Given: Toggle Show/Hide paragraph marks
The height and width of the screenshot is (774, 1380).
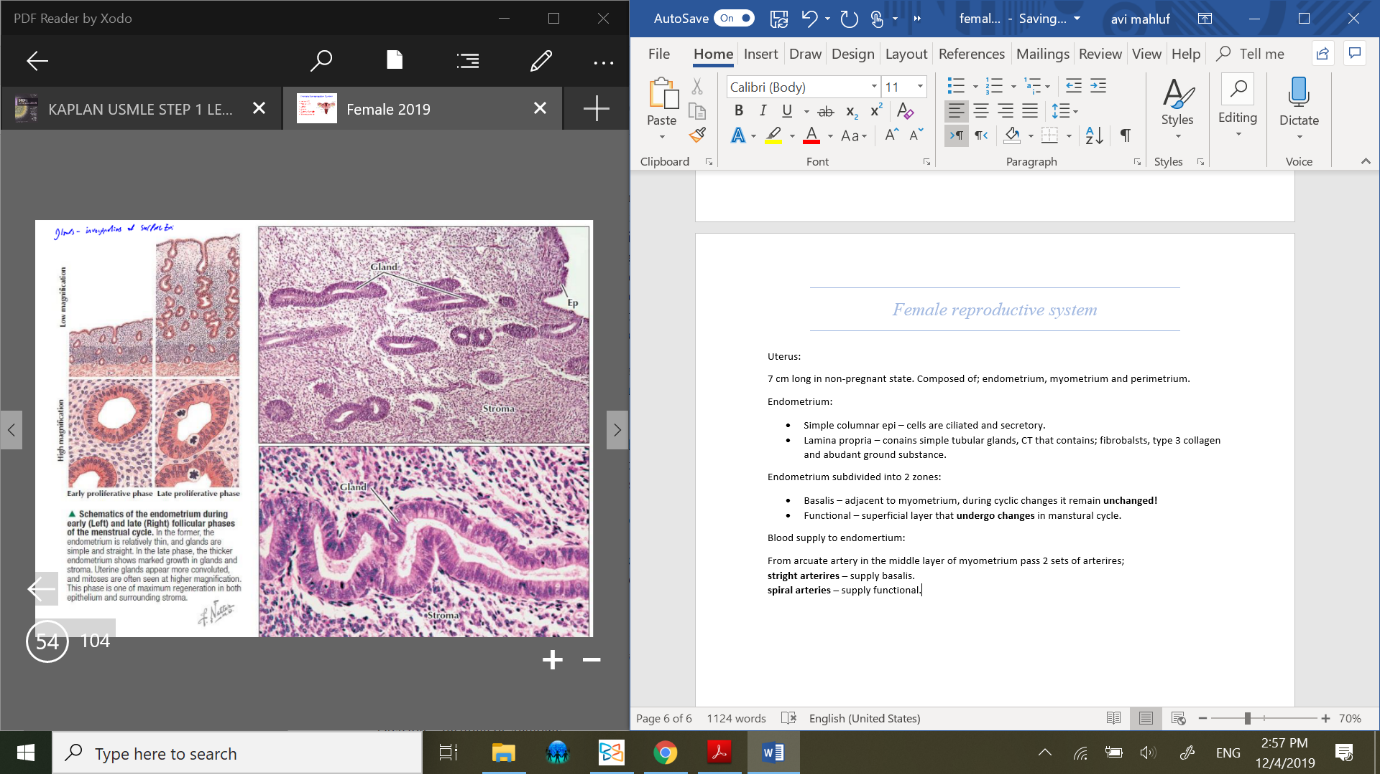Looking at the screenshot, I should [x=1125, y=135].
